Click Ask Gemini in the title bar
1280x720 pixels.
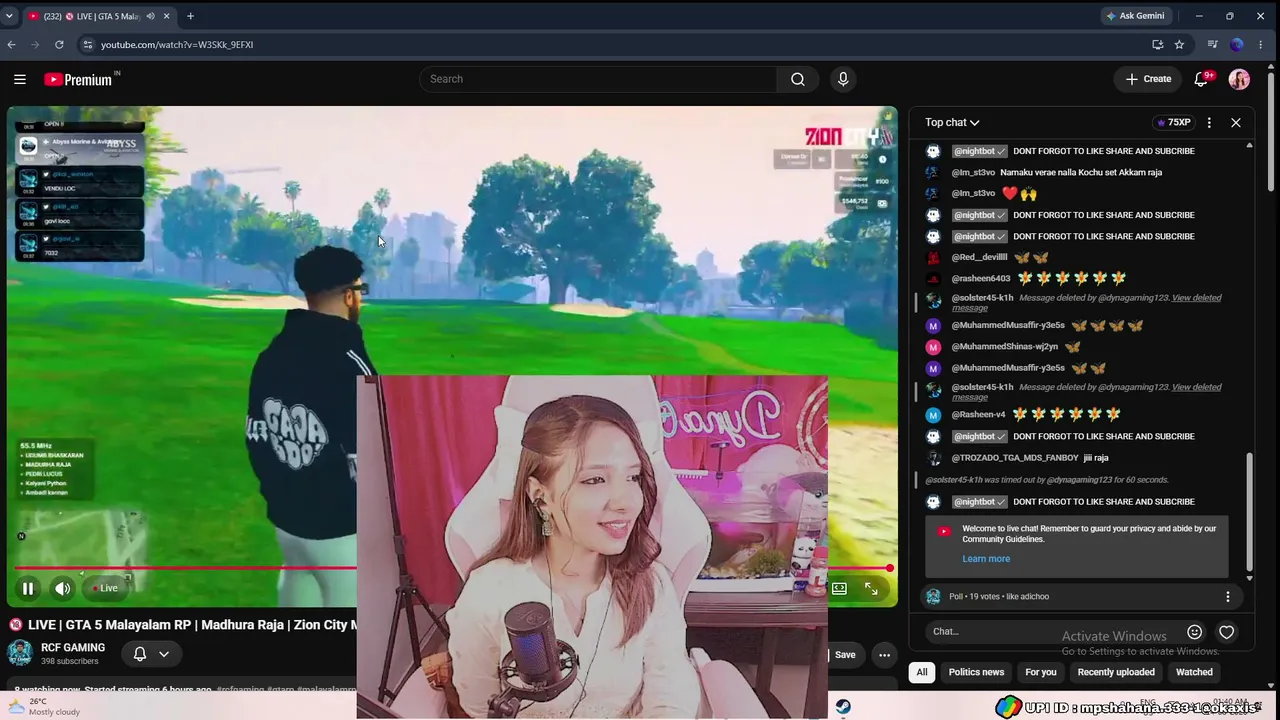click(1135, 16)
